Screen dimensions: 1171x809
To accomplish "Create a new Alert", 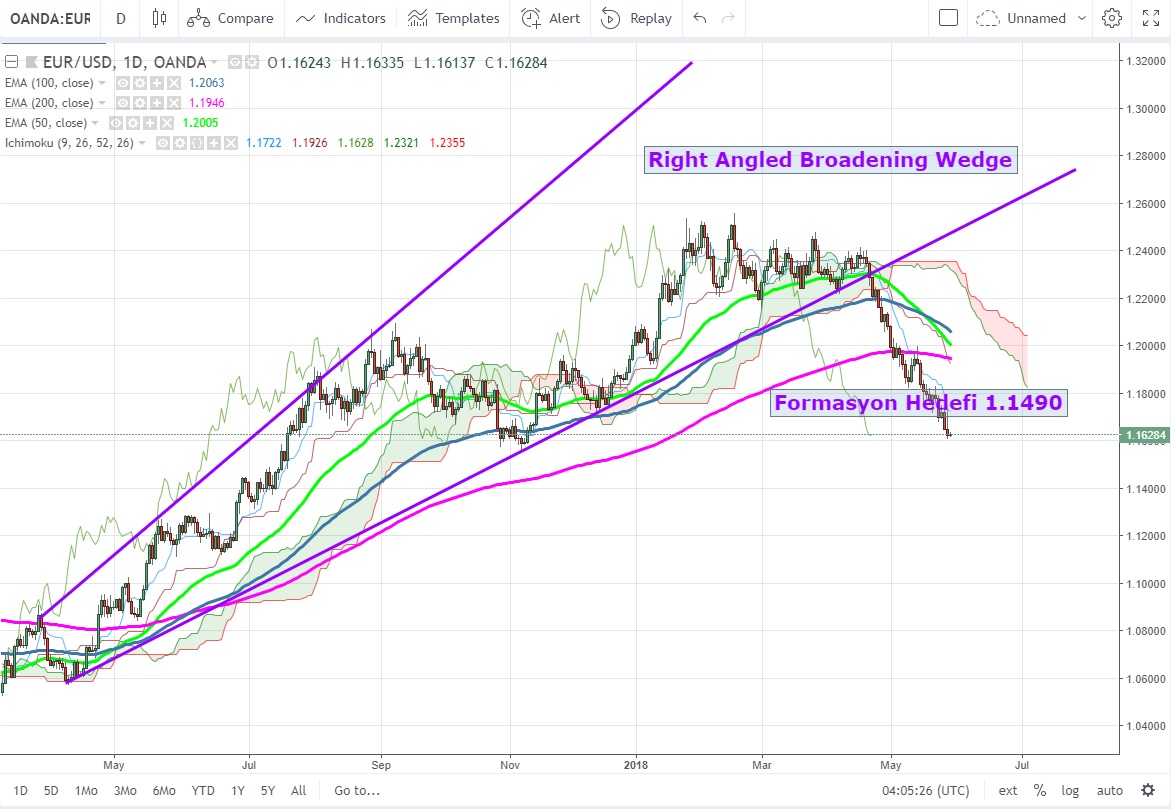I will (551, 18).
